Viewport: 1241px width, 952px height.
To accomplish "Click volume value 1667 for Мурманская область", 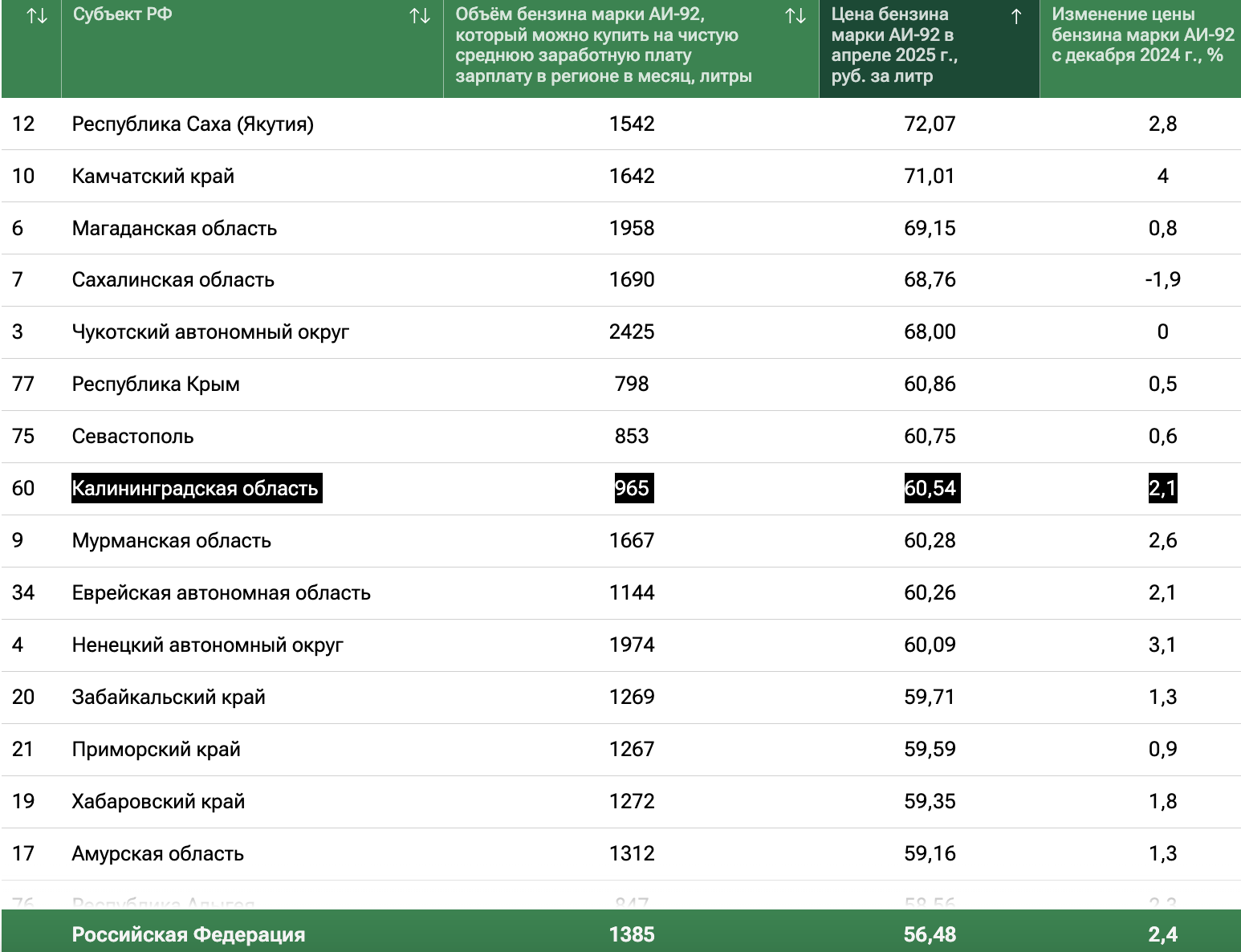I will (x=632, y=541).
